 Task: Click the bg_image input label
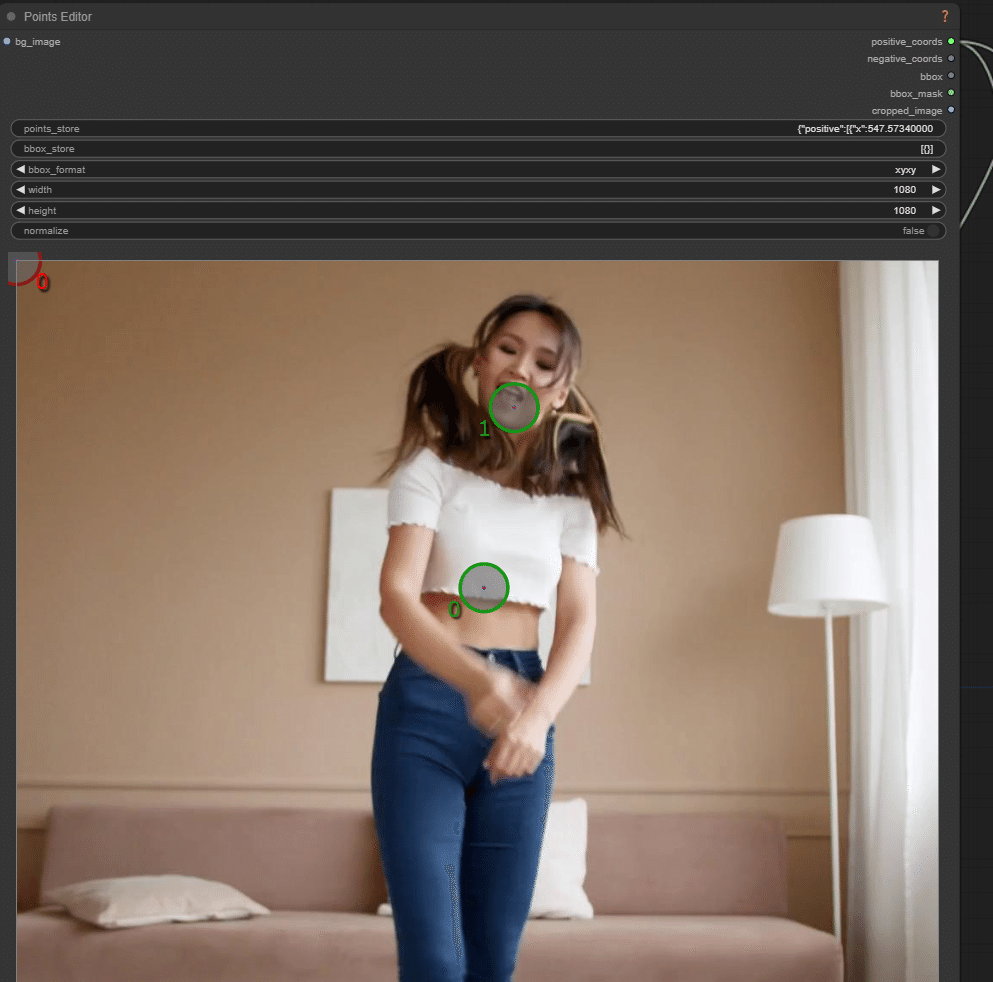pos(37,42)
